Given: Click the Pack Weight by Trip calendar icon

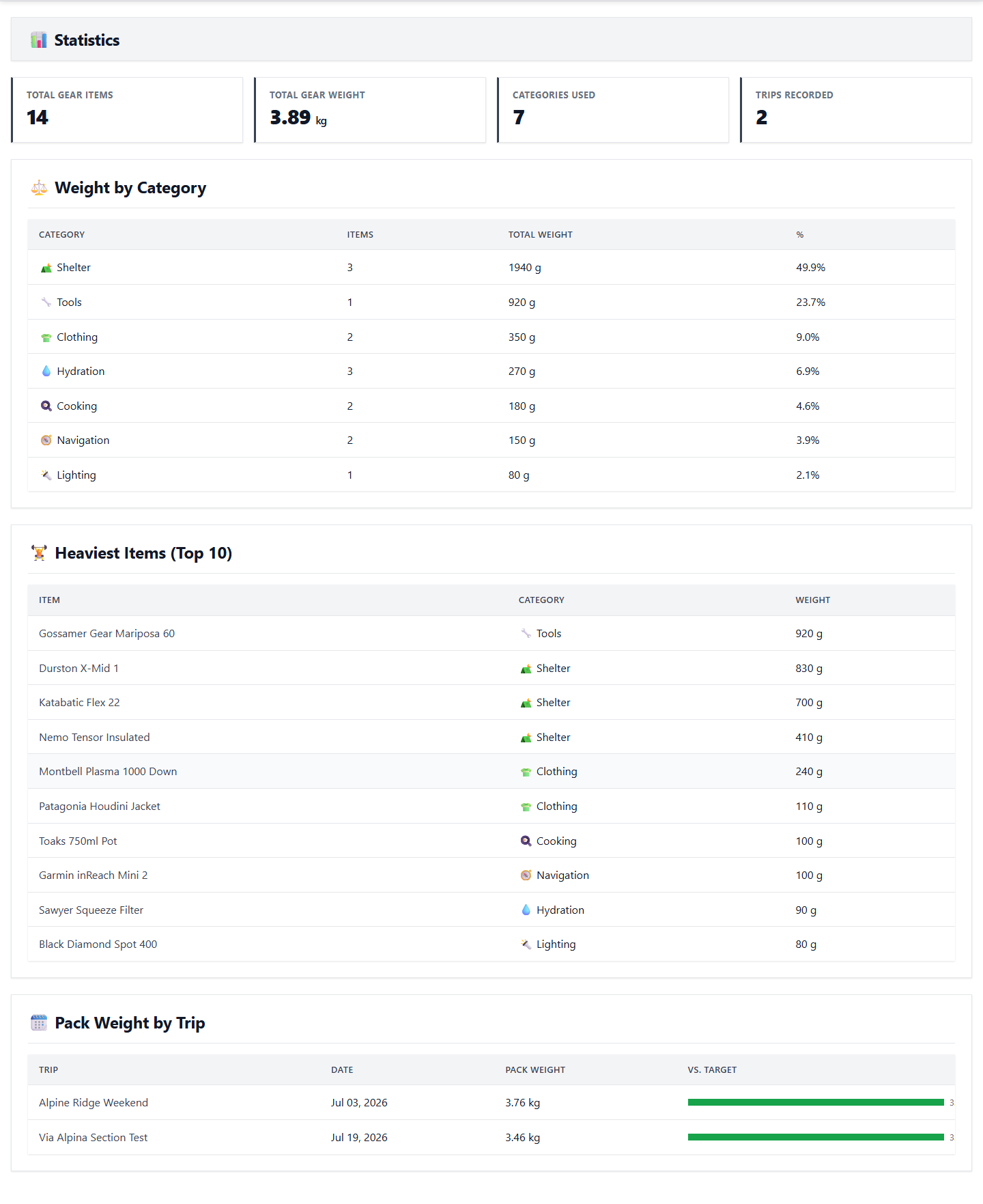Looking at the screenshot, I should coord(39,1023).
